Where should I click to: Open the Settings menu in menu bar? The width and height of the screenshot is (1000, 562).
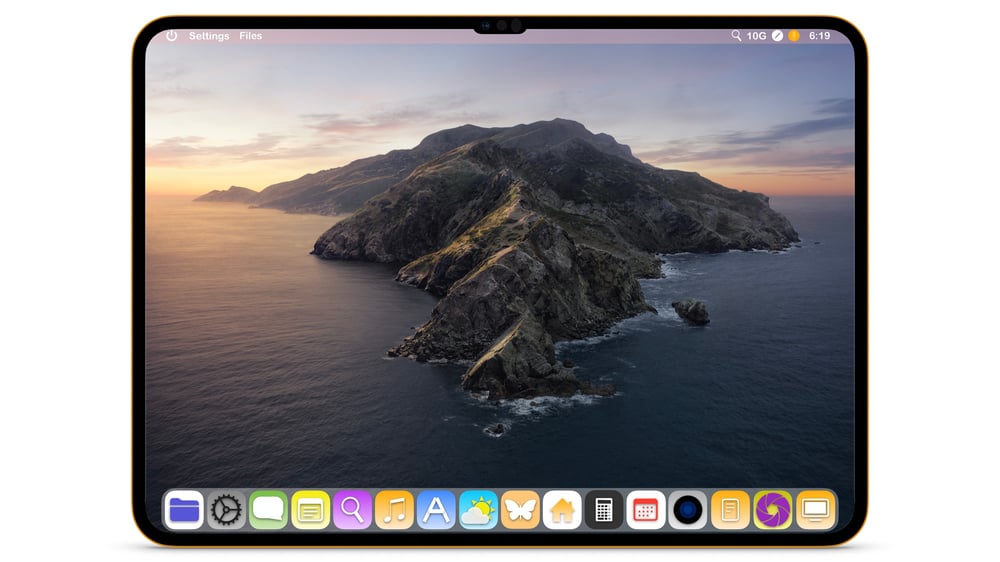click(209, 36)
